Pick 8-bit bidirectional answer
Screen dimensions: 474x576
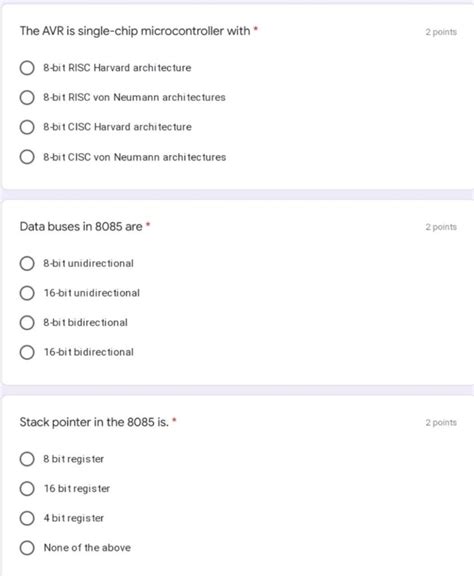[27, 323]
